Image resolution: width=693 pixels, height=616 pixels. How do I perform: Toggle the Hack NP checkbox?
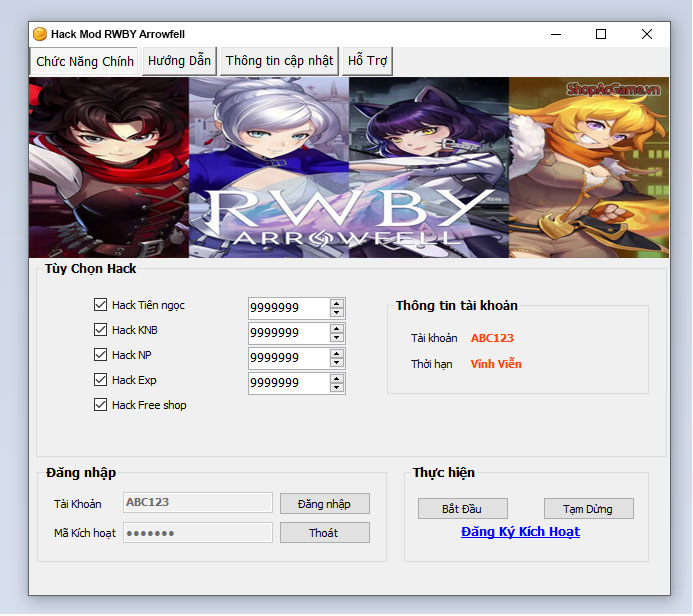pos(100,354)
